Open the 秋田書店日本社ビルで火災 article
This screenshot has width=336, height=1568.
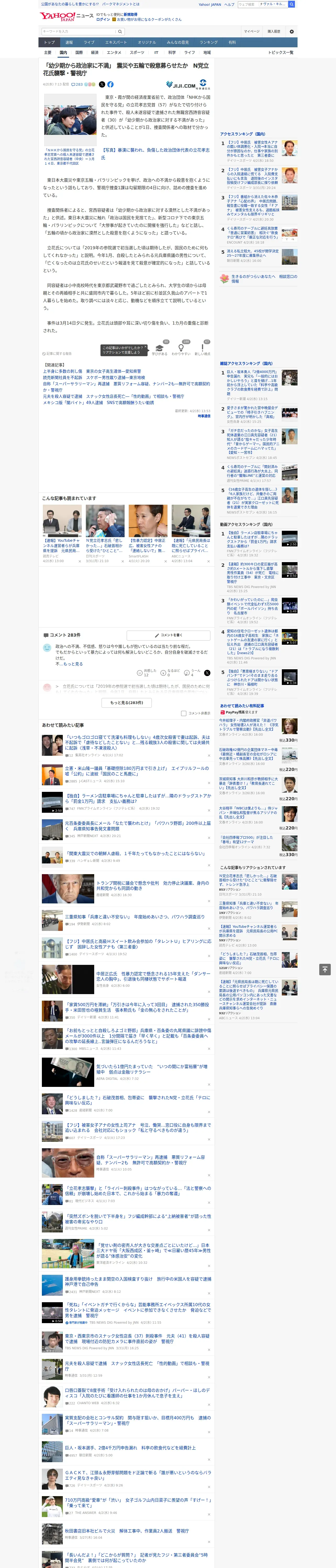coord(127,1531)
